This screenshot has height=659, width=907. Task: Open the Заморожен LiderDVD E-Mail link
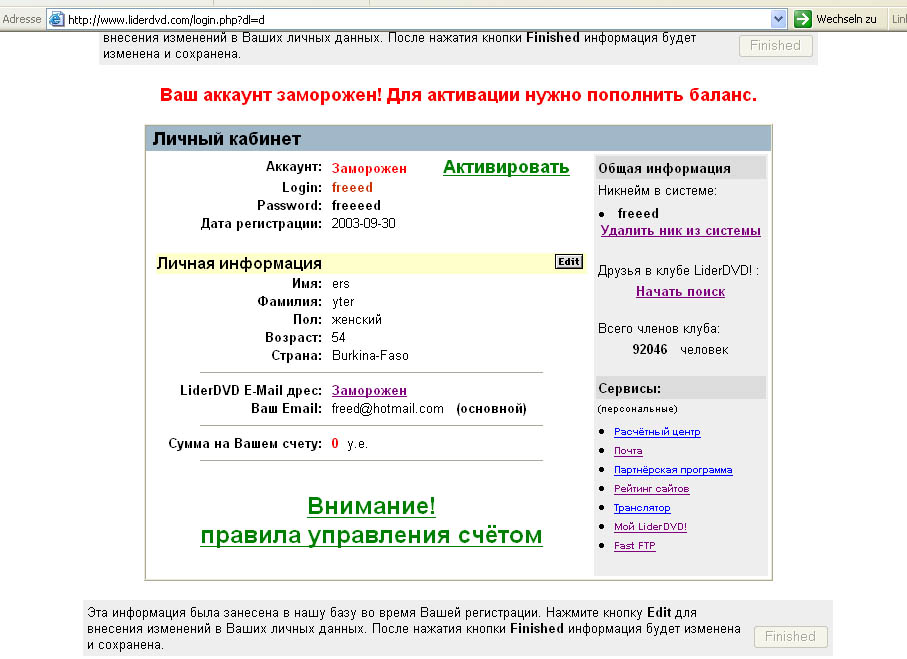pos(369,390)
